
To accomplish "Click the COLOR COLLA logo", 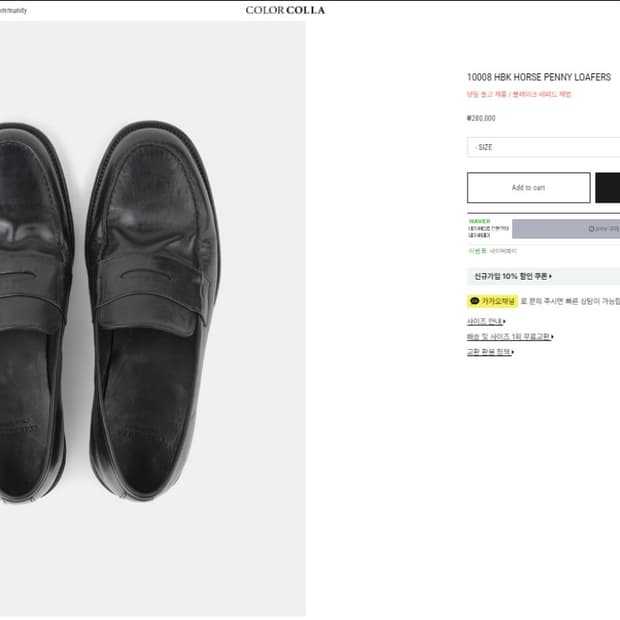I will click(285, 10).
